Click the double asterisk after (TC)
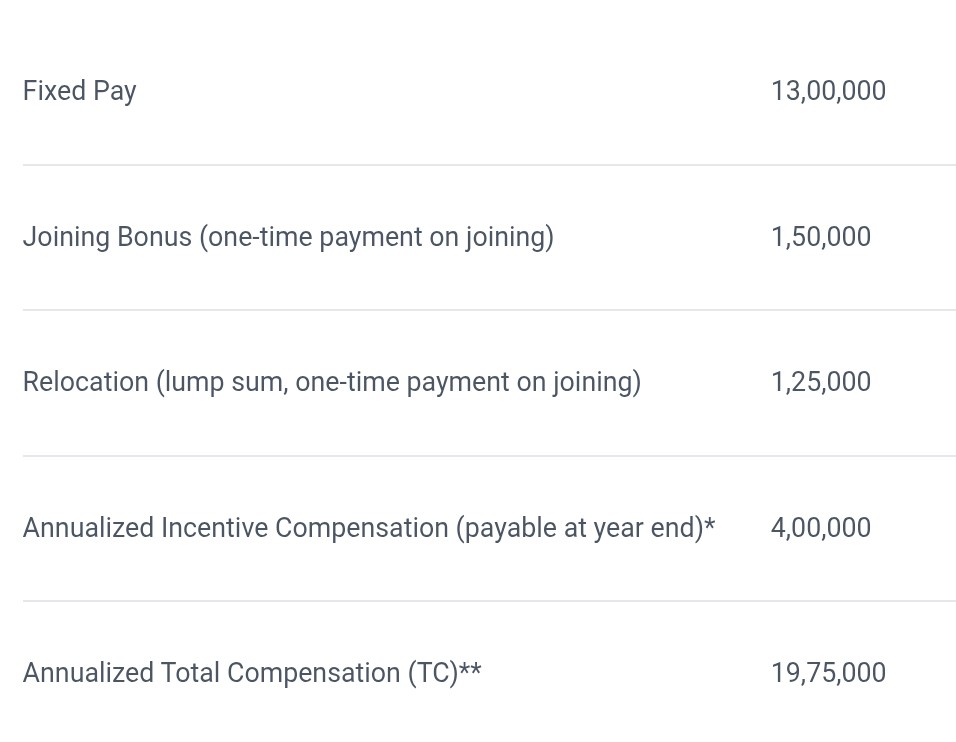The height and width of the screenshot is (742, 956). tap(470, 669)
